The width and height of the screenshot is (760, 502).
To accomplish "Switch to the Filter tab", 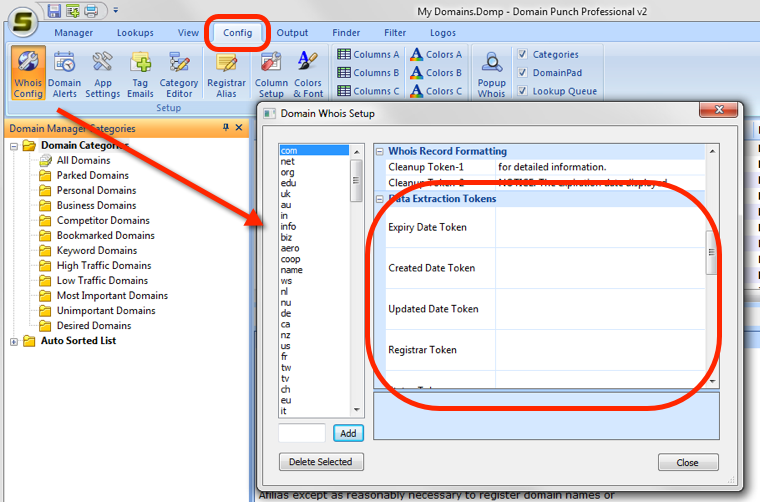I will 395,33.
